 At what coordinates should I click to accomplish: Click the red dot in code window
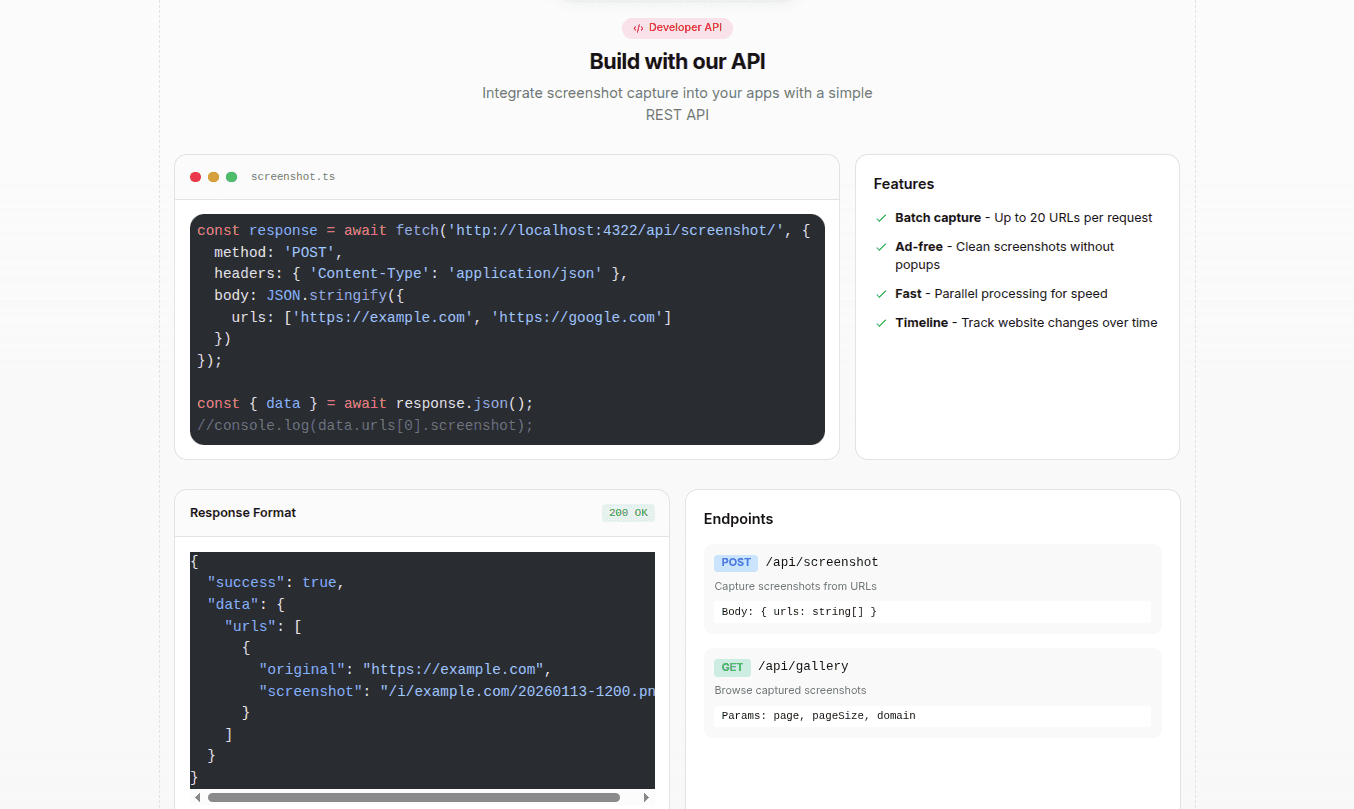tap(196, 177)
